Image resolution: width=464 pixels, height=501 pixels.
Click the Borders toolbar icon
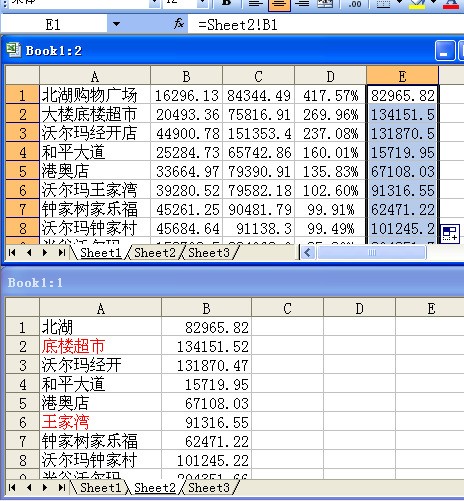pos(383,4)
